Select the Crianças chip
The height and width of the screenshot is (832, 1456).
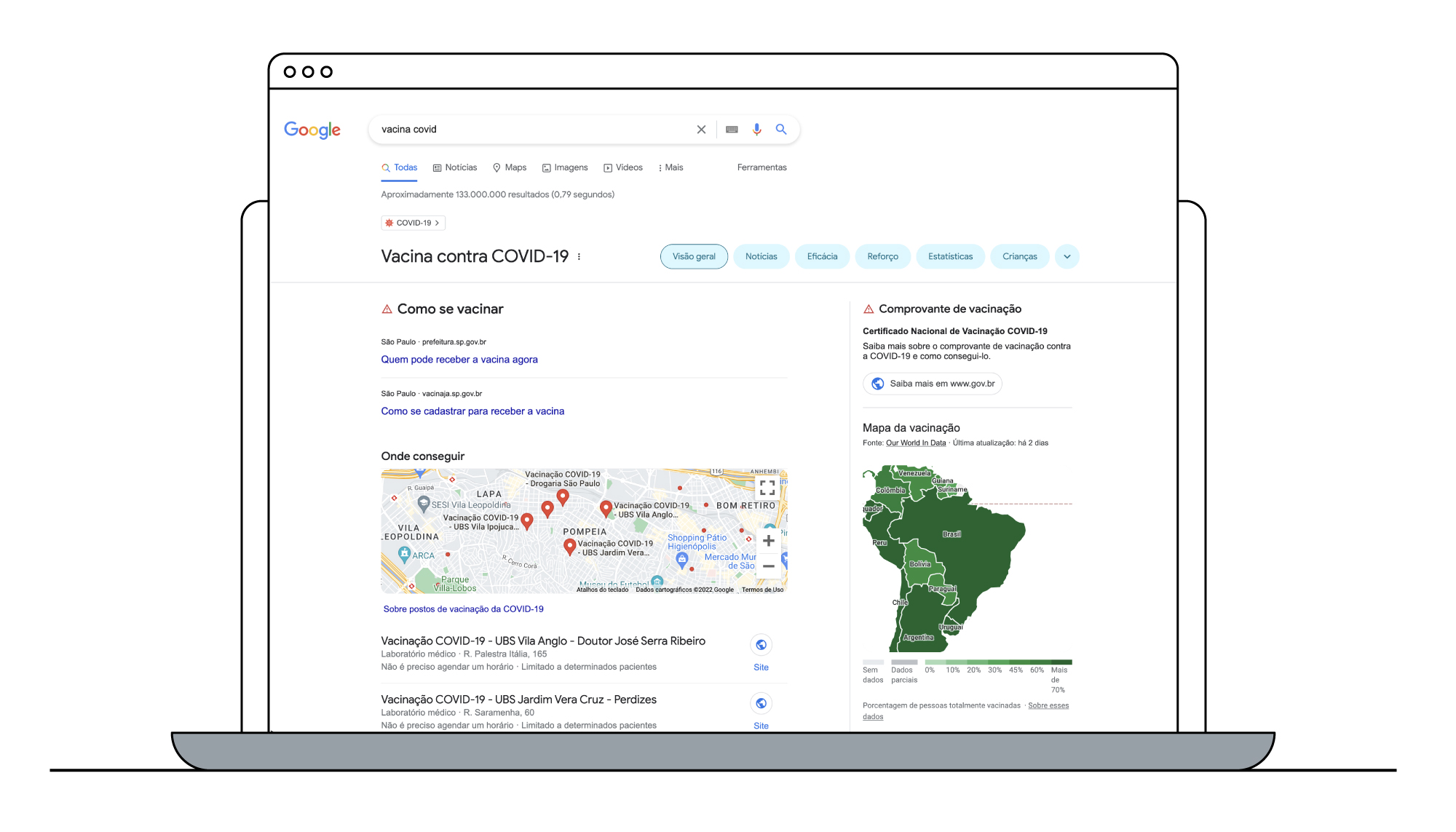(x=1020, y=257)
